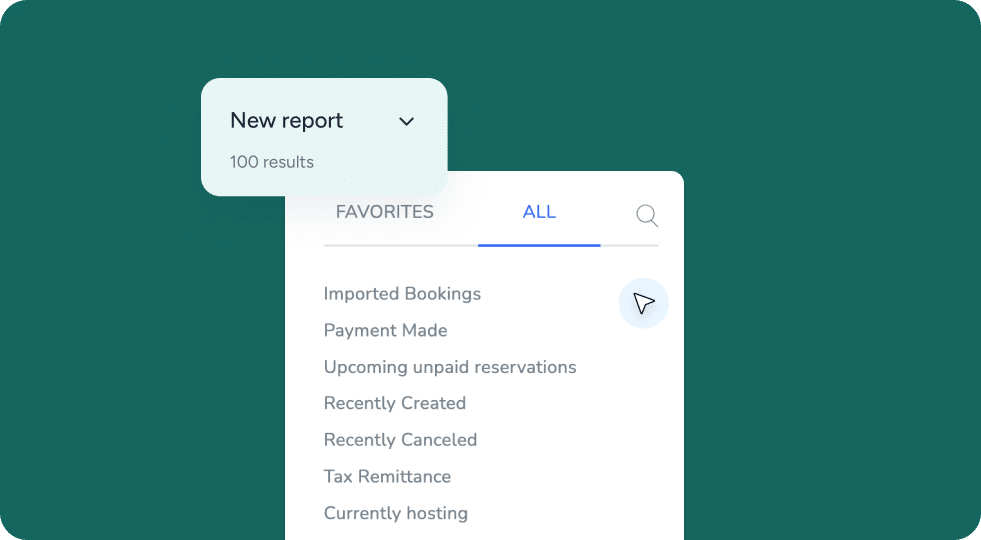
Task: Choose Upcoming unpaid reservations from list
Action: click(x=450, y=367)
